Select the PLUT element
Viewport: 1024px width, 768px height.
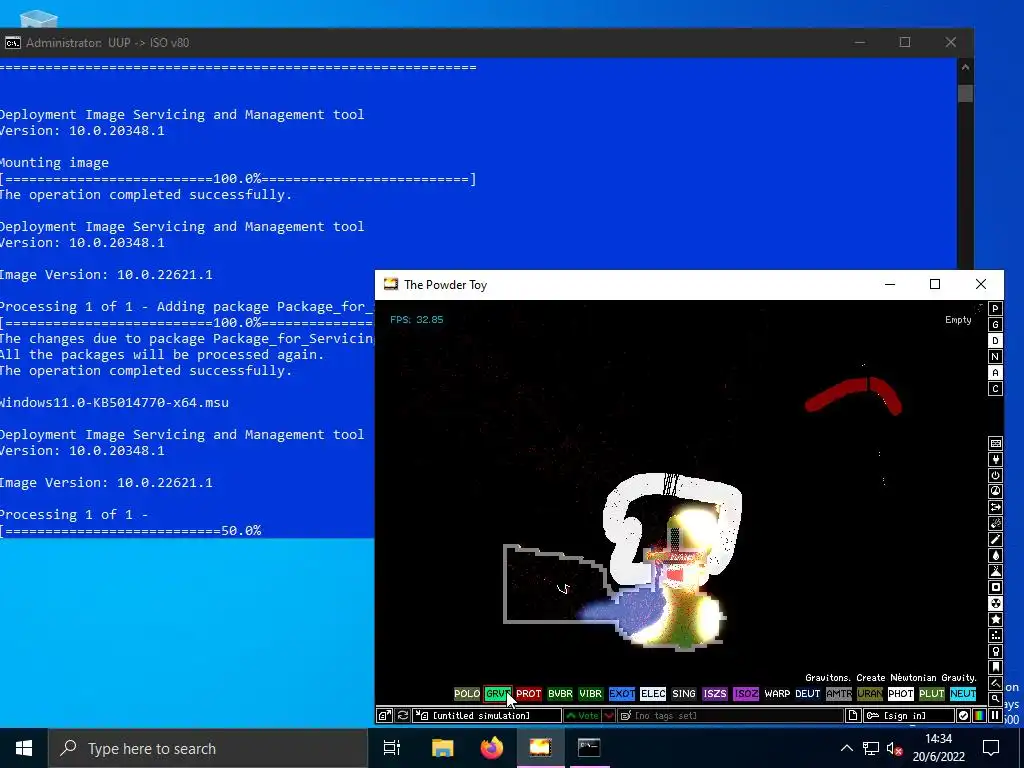click(x=932, y=694)
